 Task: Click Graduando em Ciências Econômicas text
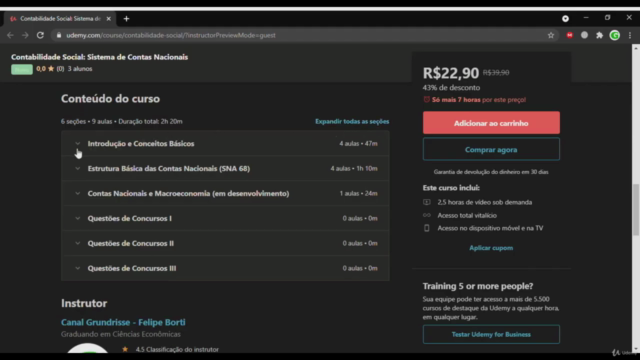click(121, 334)
